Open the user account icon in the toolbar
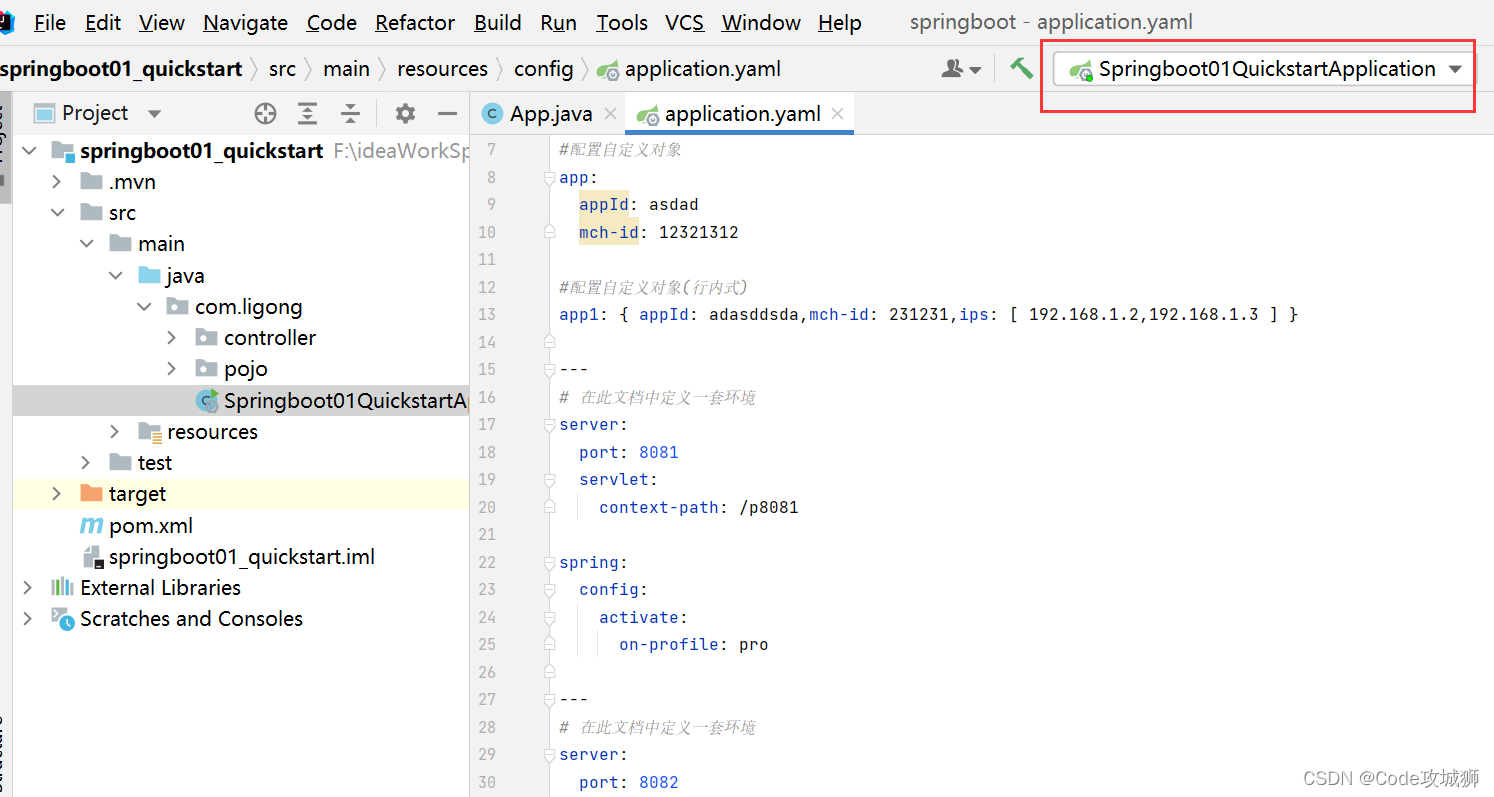This screenshot has height=797, width=1494. tap(961, 69)
